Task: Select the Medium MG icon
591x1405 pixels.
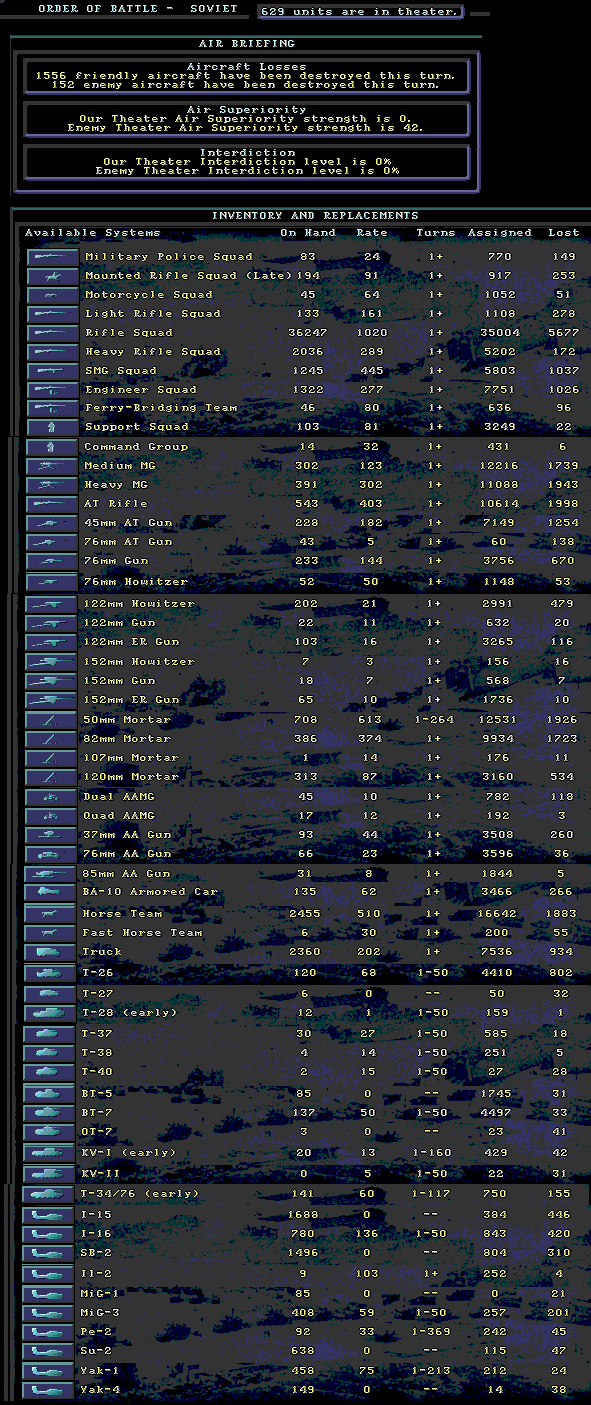Action: tap(51, 466)
